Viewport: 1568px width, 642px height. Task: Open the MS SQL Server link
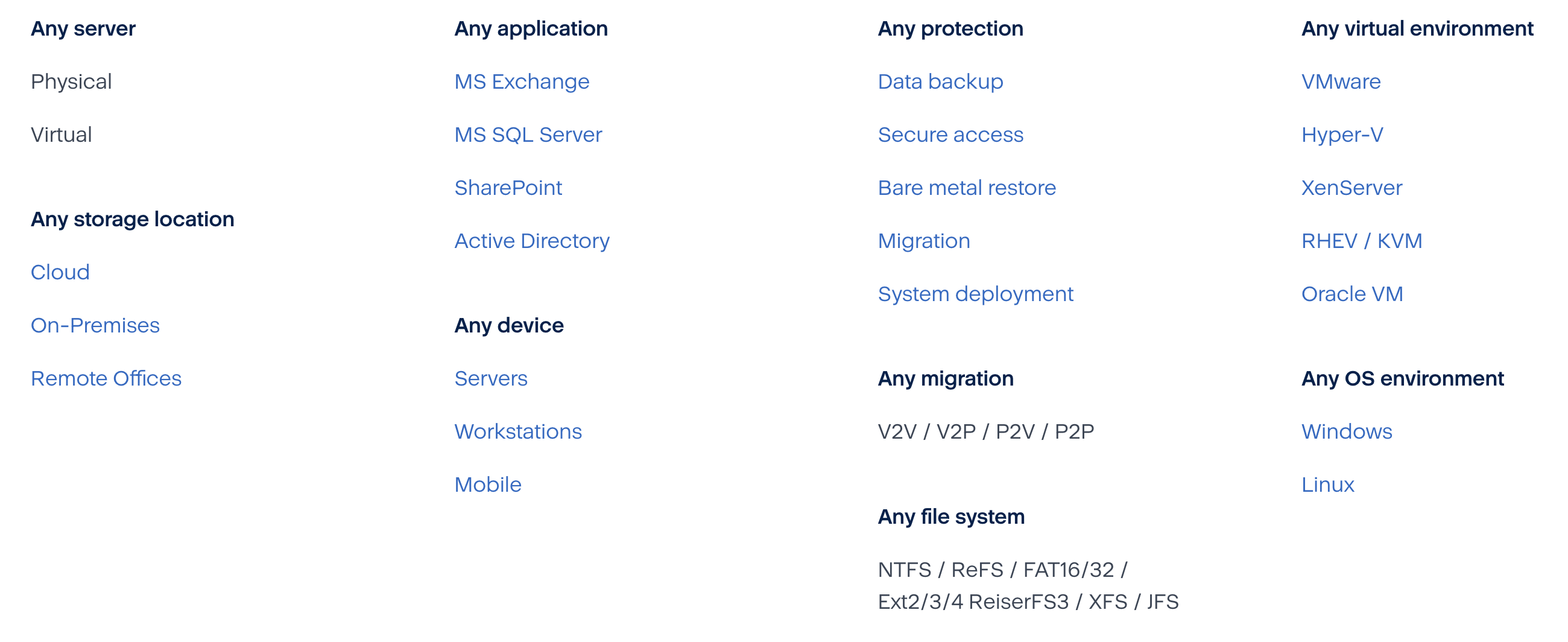(528, 135)
